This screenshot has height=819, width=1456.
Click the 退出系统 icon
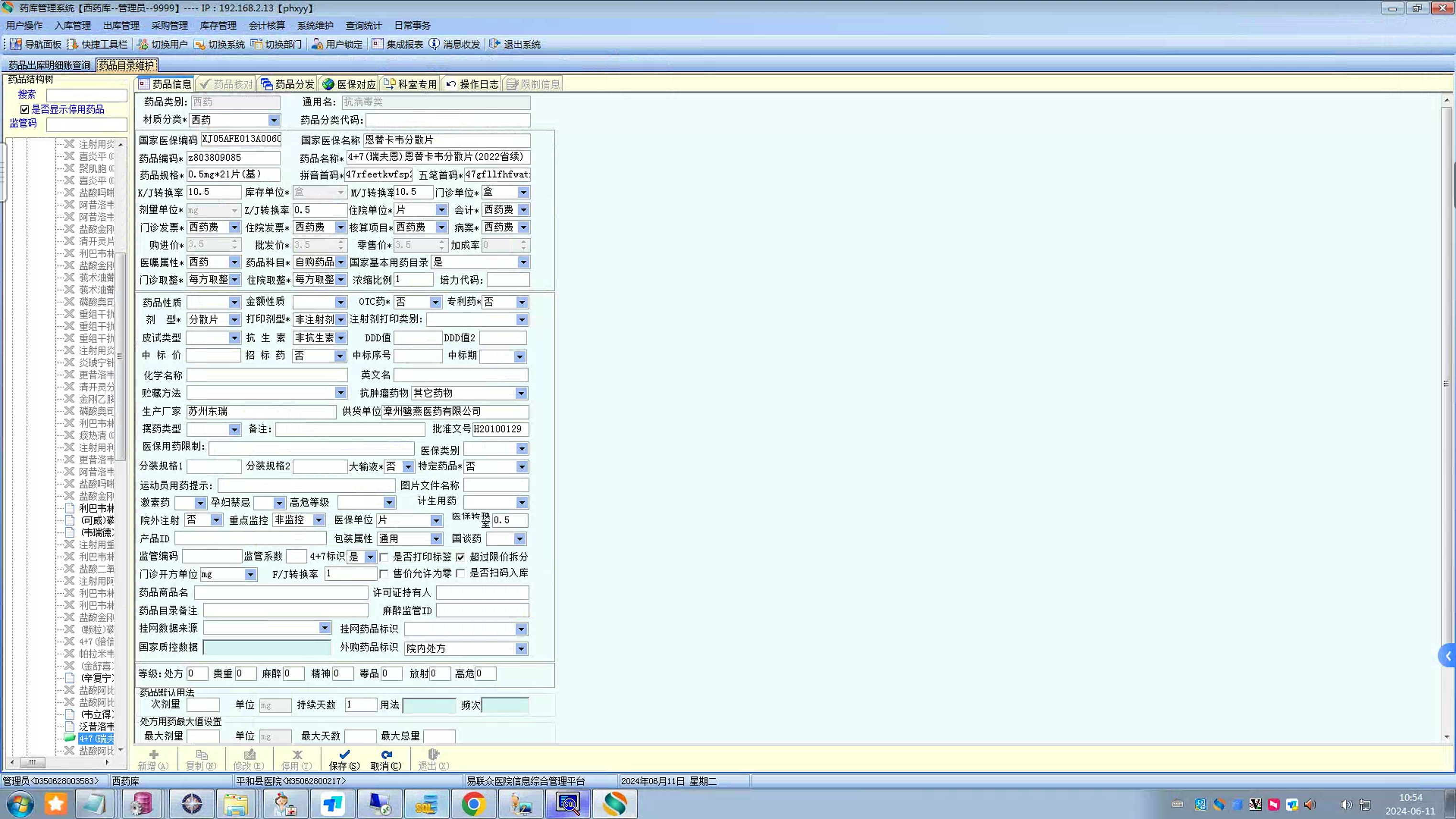click(495, 44)
